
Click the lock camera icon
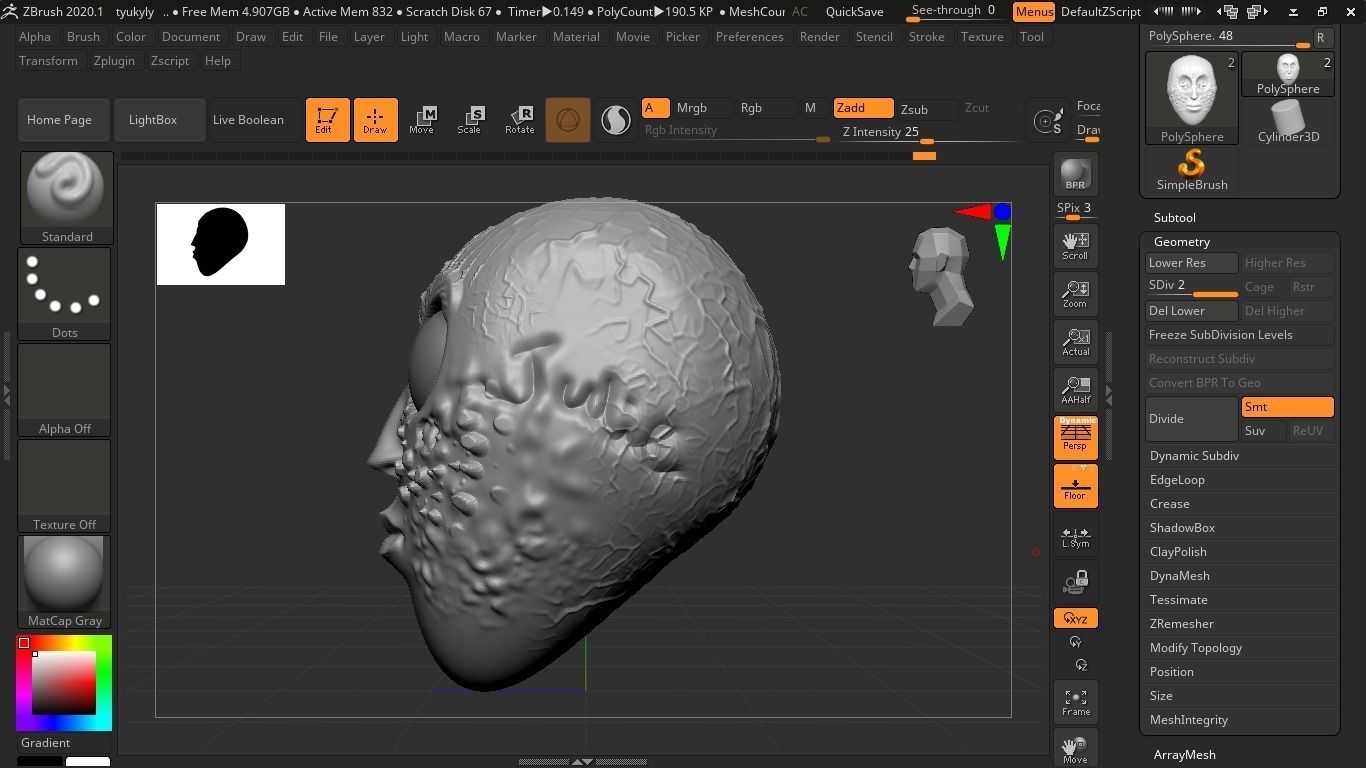click(1075, 582)
